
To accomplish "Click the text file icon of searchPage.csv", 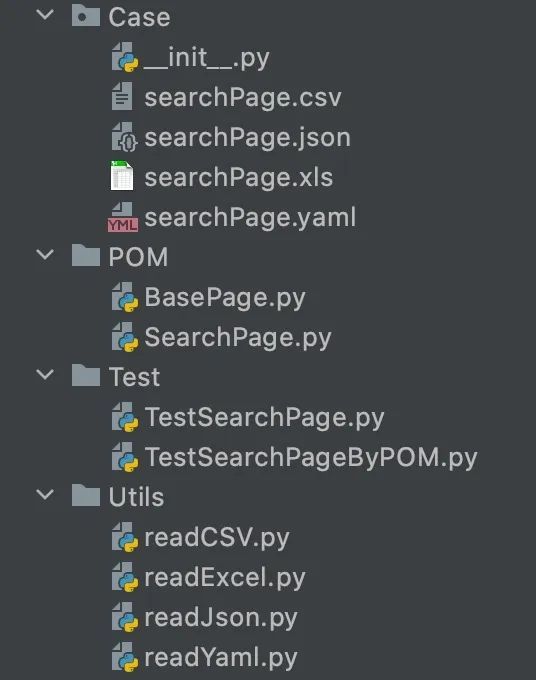I will pyautogui.click(x=122, y=96).
